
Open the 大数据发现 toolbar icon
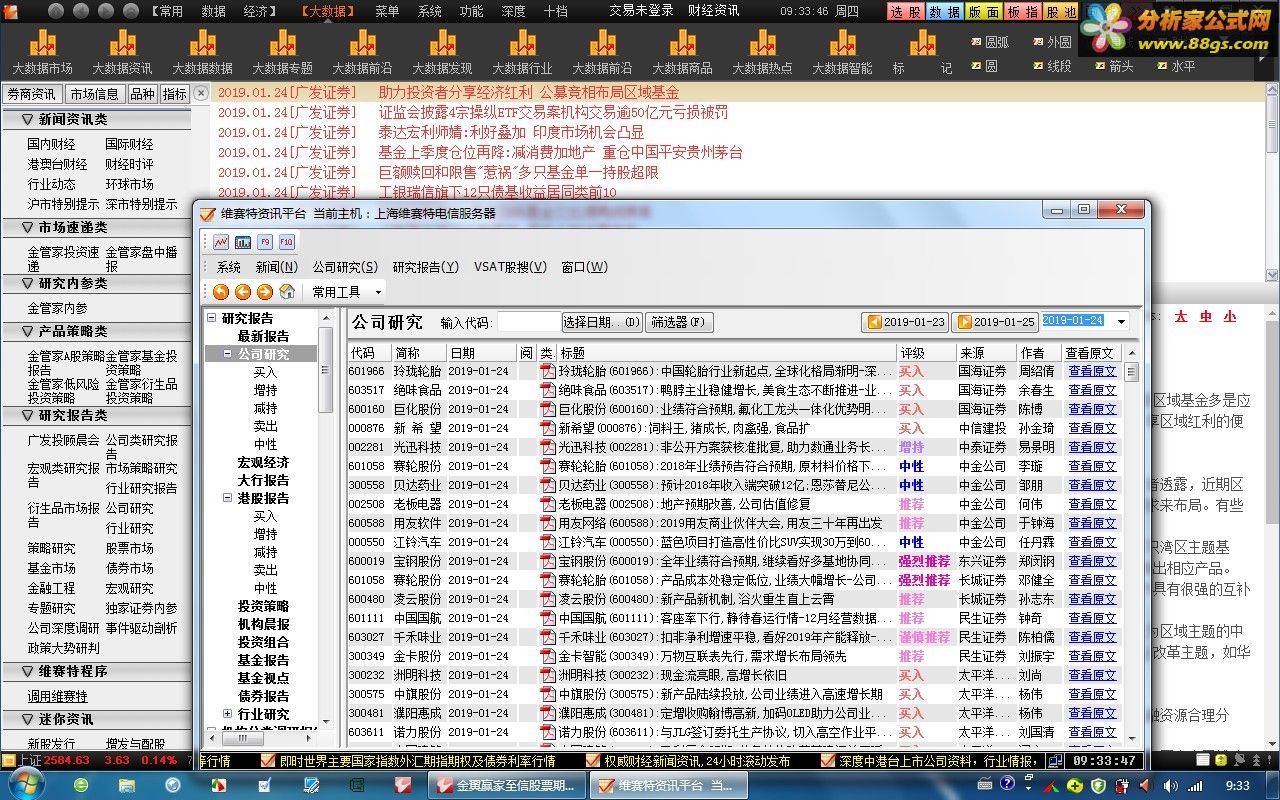[442, 52]
